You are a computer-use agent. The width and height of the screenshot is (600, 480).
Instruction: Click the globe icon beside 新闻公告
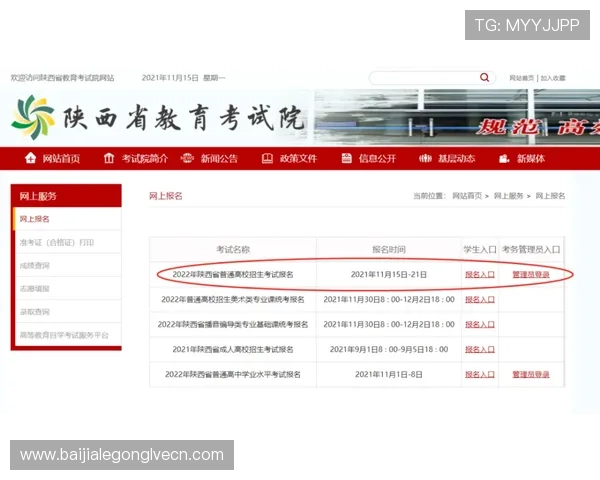click(187, 158)
